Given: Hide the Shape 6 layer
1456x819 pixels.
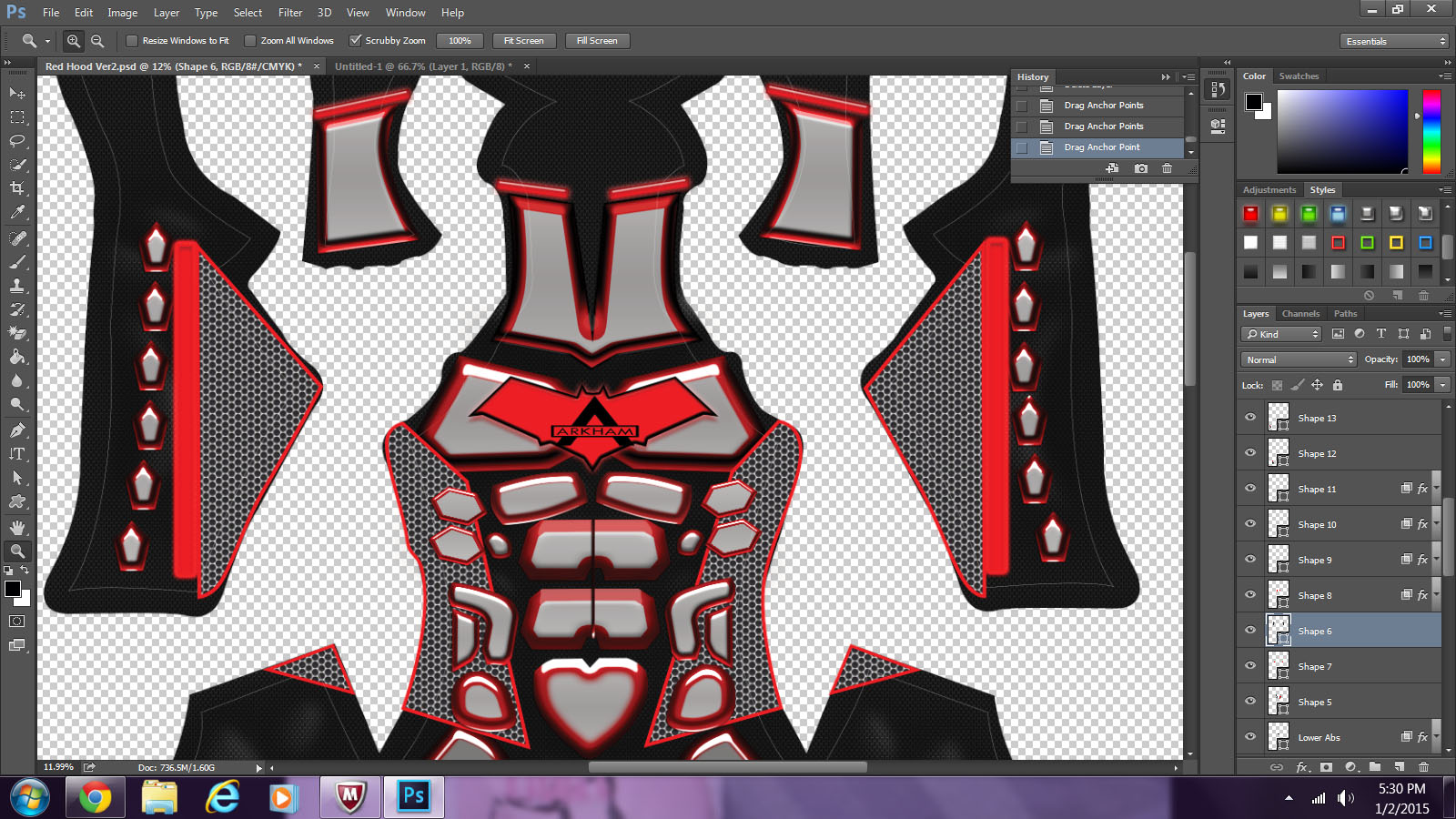Looking at the screenshot, I should [x=1250, y=631].
